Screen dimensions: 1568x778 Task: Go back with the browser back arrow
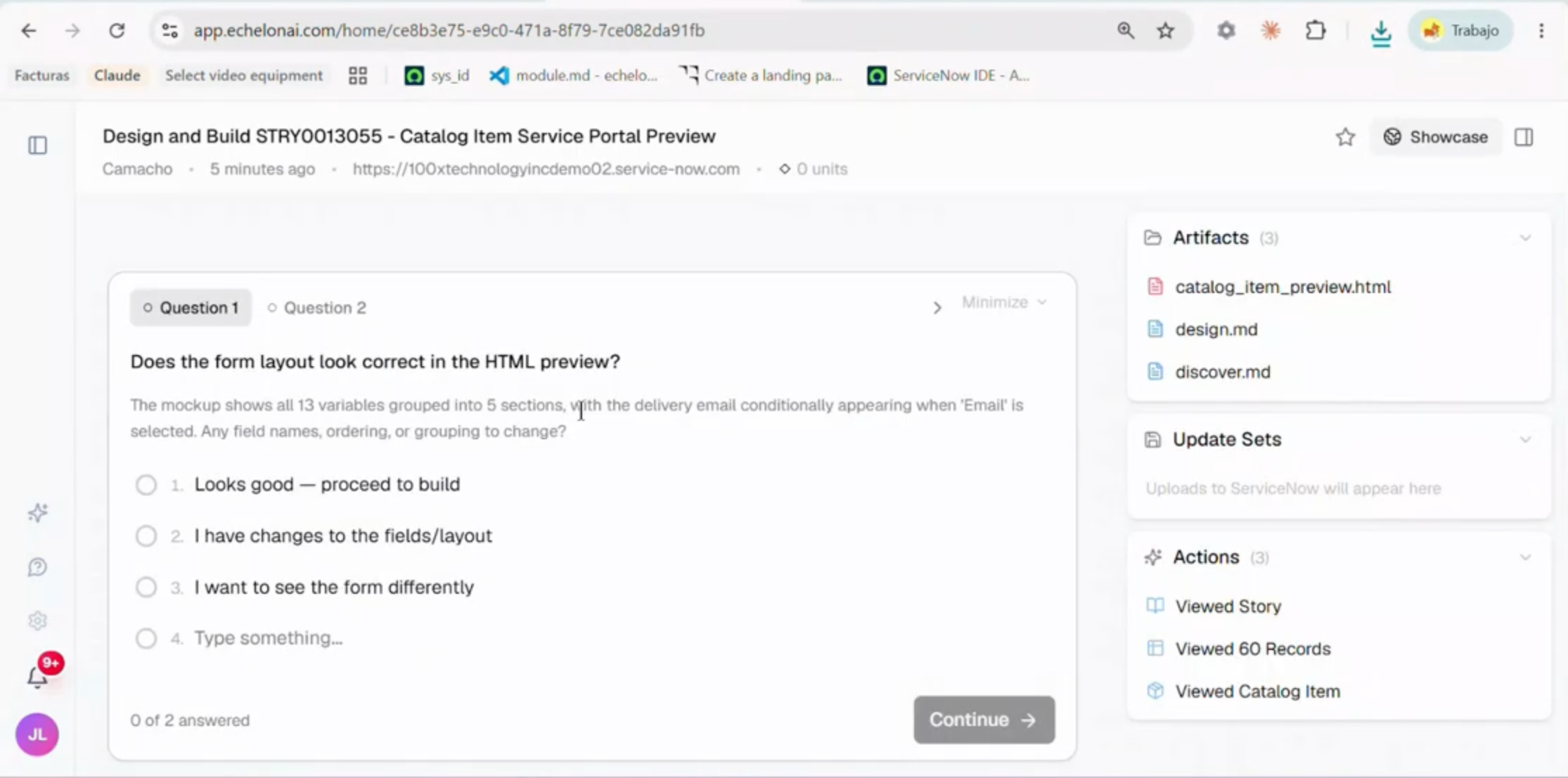[x=28, y=30]
